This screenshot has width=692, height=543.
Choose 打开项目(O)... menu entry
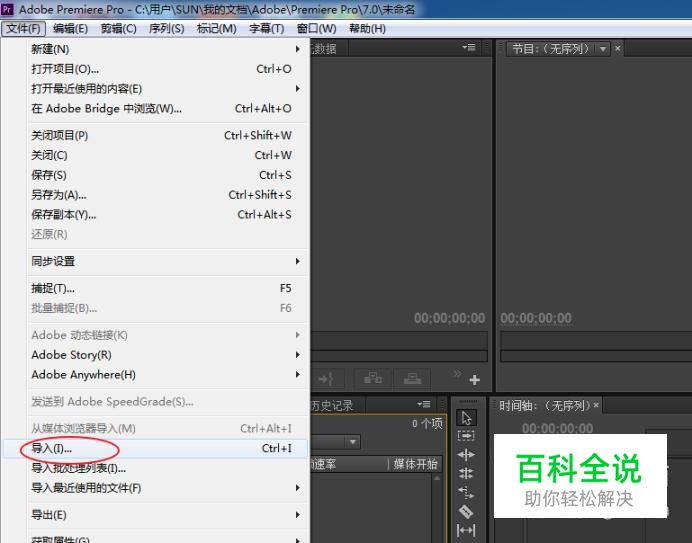(x=166, y=69)
